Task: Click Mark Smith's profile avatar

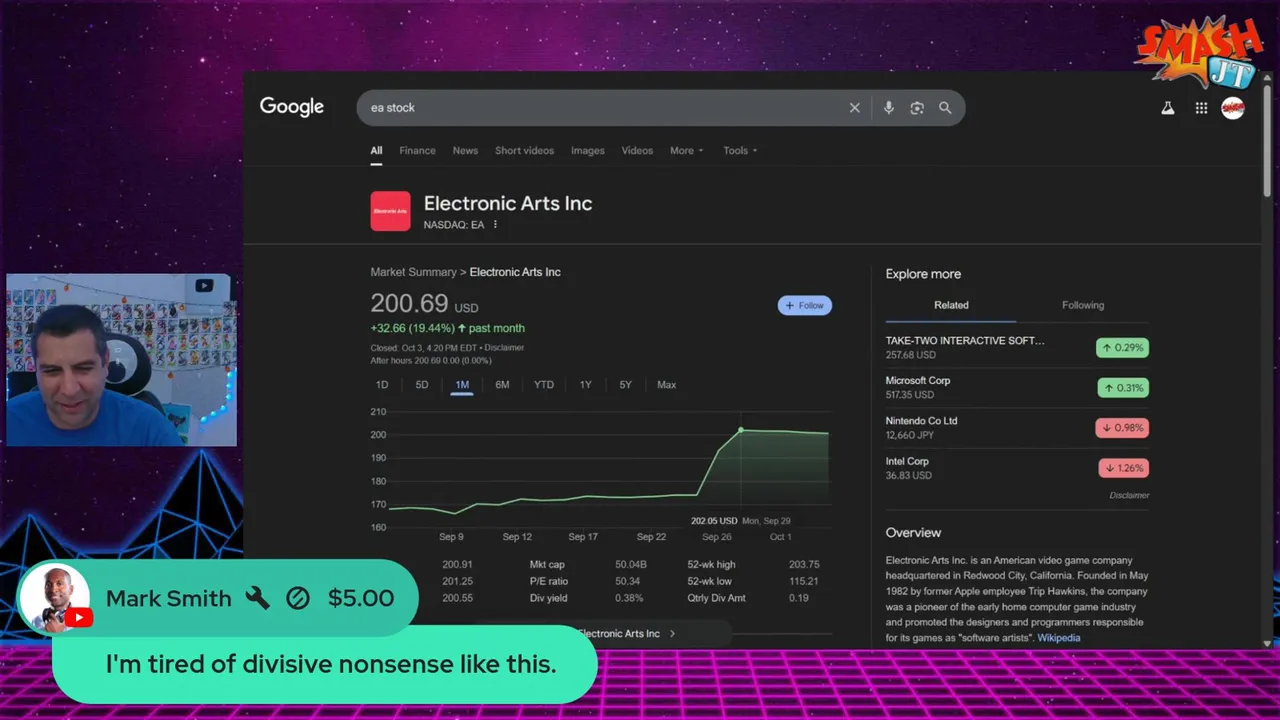Action: pos(55,598)
